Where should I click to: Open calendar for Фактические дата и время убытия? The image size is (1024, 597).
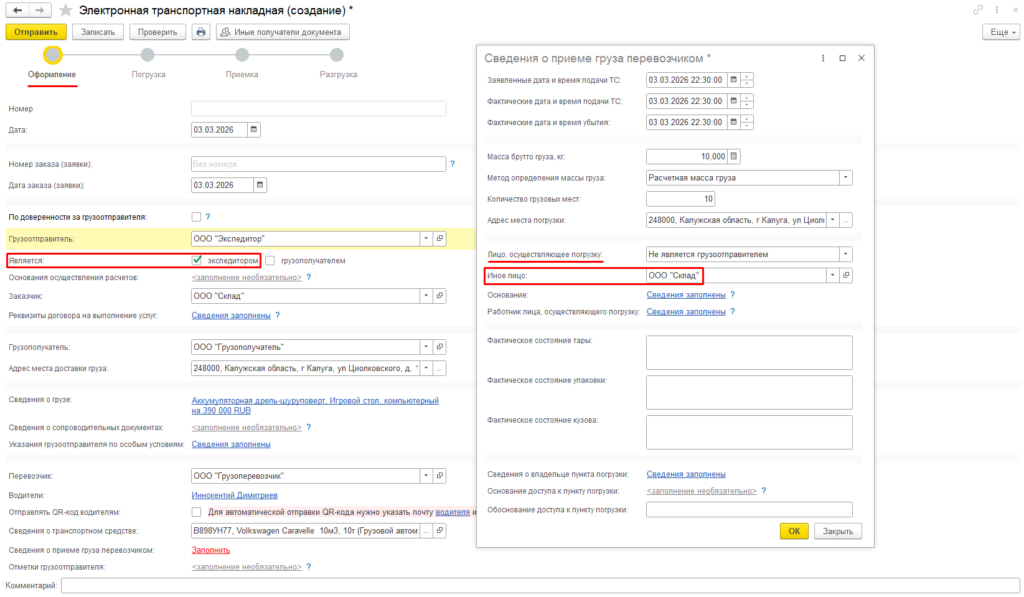pyautogui.click(x=734, y=122)
